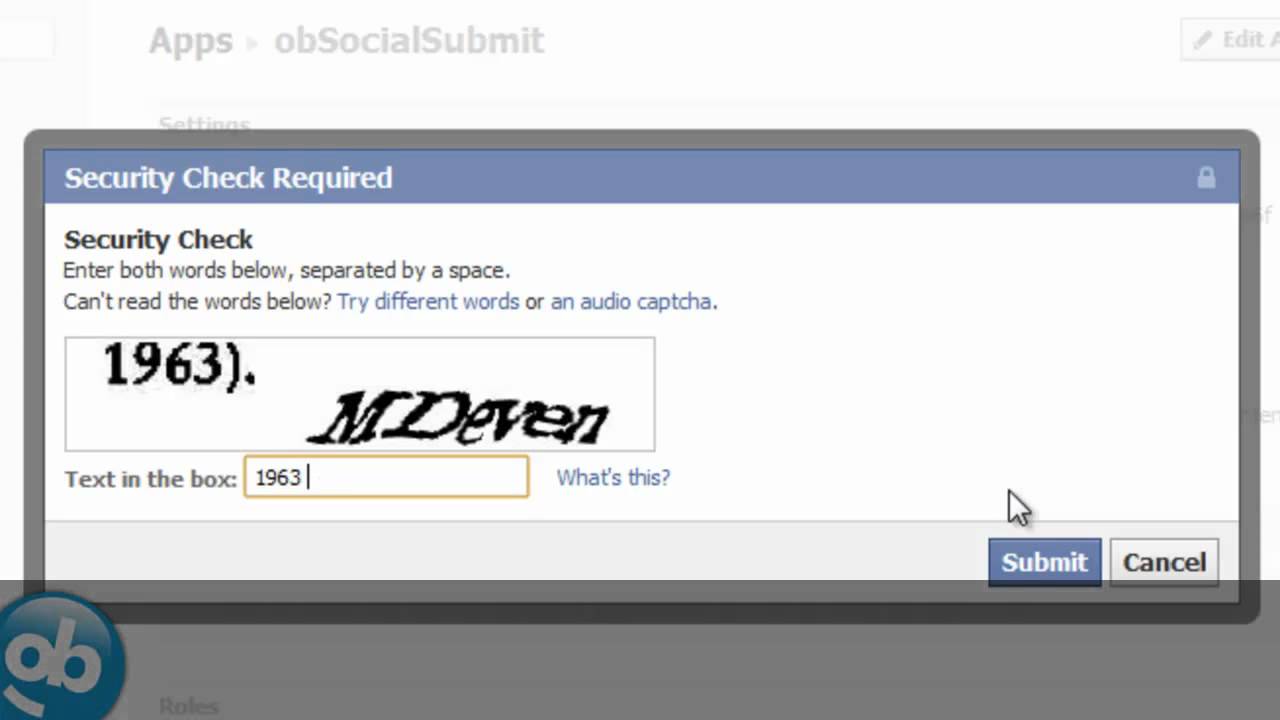Click the Text in the box label
Screen dimensions: 1280x720
click(x=151, y=479)
